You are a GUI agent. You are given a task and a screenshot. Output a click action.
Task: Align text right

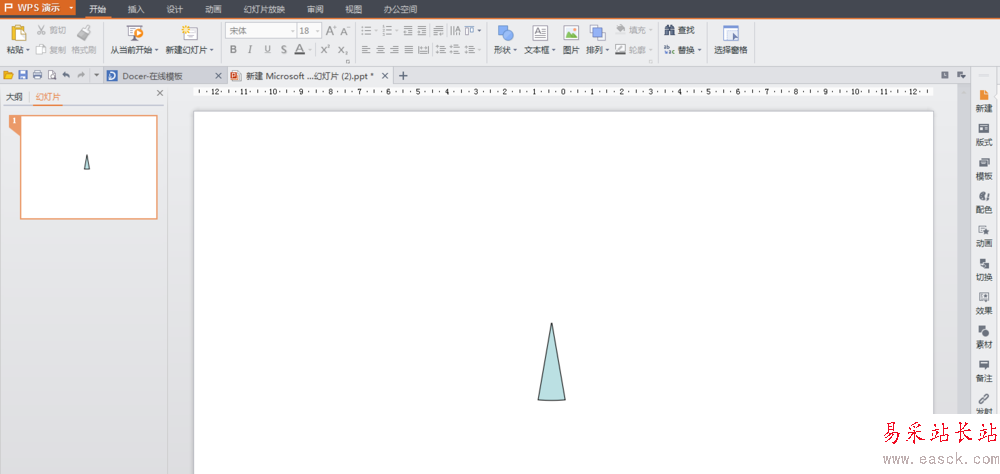[394, 49]
